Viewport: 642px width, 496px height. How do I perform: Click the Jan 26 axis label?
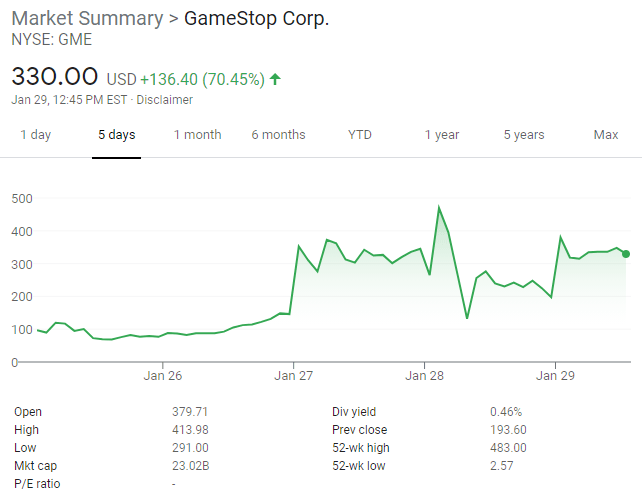pos(163,377)
